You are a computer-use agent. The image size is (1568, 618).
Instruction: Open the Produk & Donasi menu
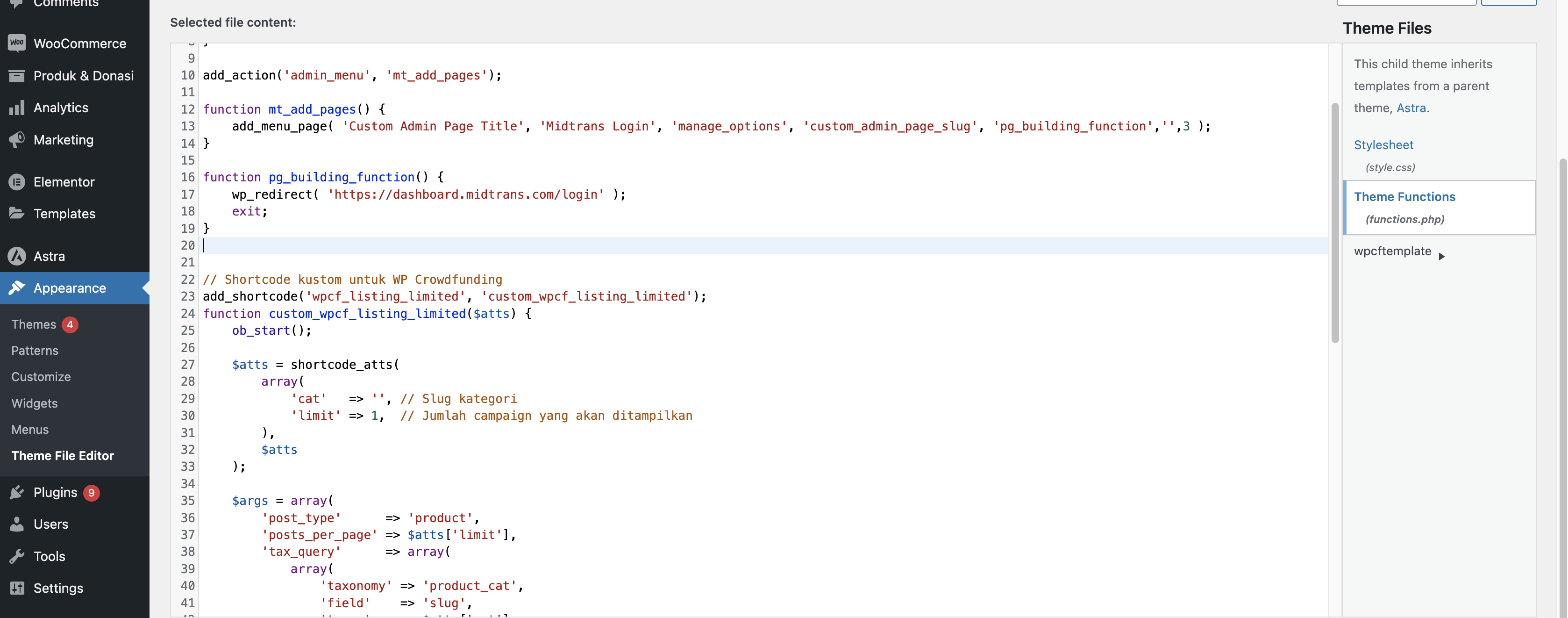click(x=74, y=76)
